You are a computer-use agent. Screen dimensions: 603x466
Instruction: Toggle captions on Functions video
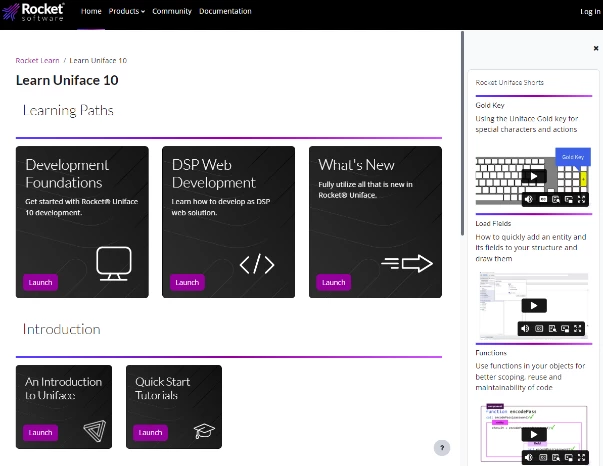point(543,457)
